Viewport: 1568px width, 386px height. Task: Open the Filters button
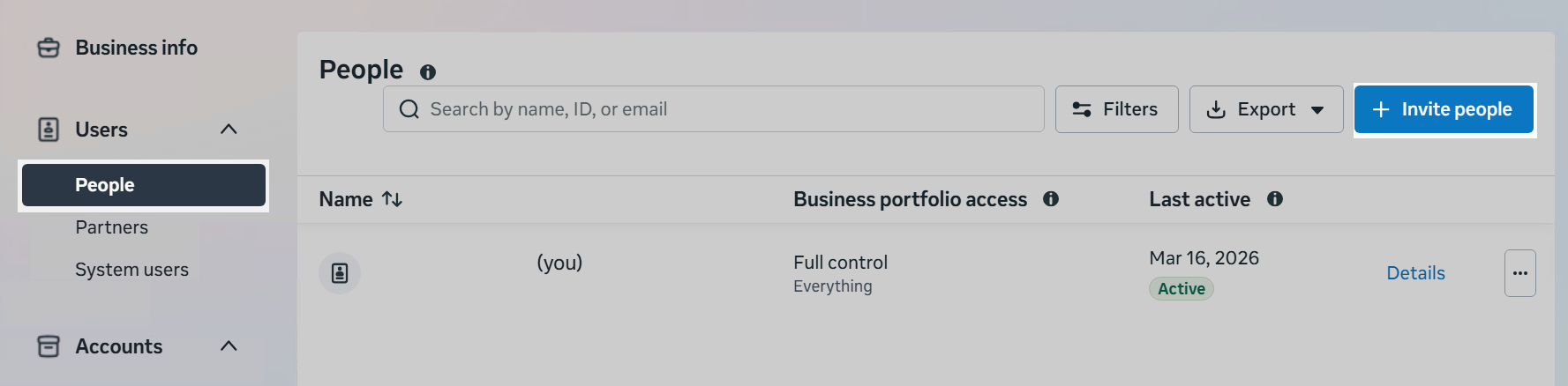coord(1116,109)
